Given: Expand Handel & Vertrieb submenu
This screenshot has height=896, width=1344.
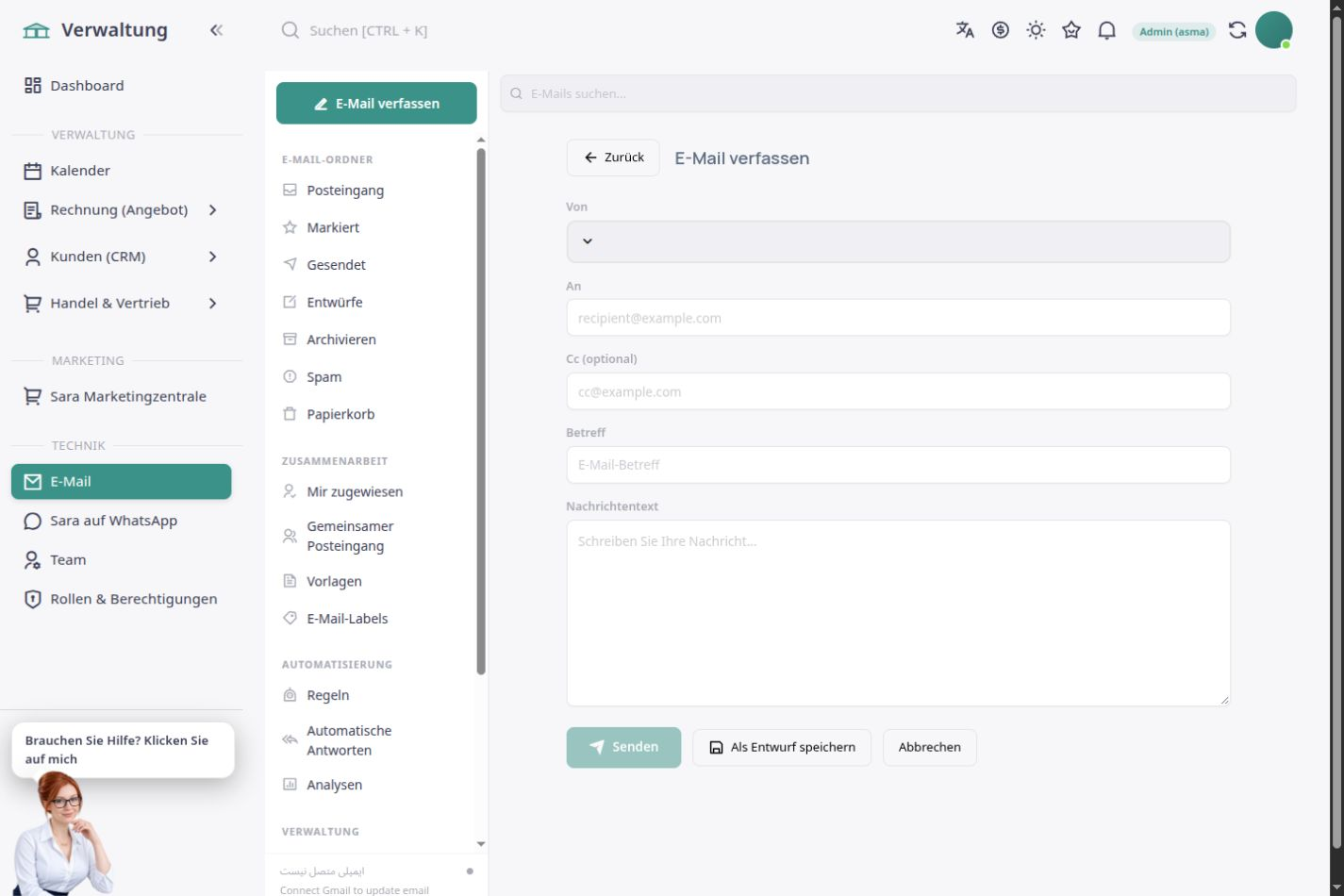Looking at the screenshot, I should pyautogui.click(x=212, y=303).
